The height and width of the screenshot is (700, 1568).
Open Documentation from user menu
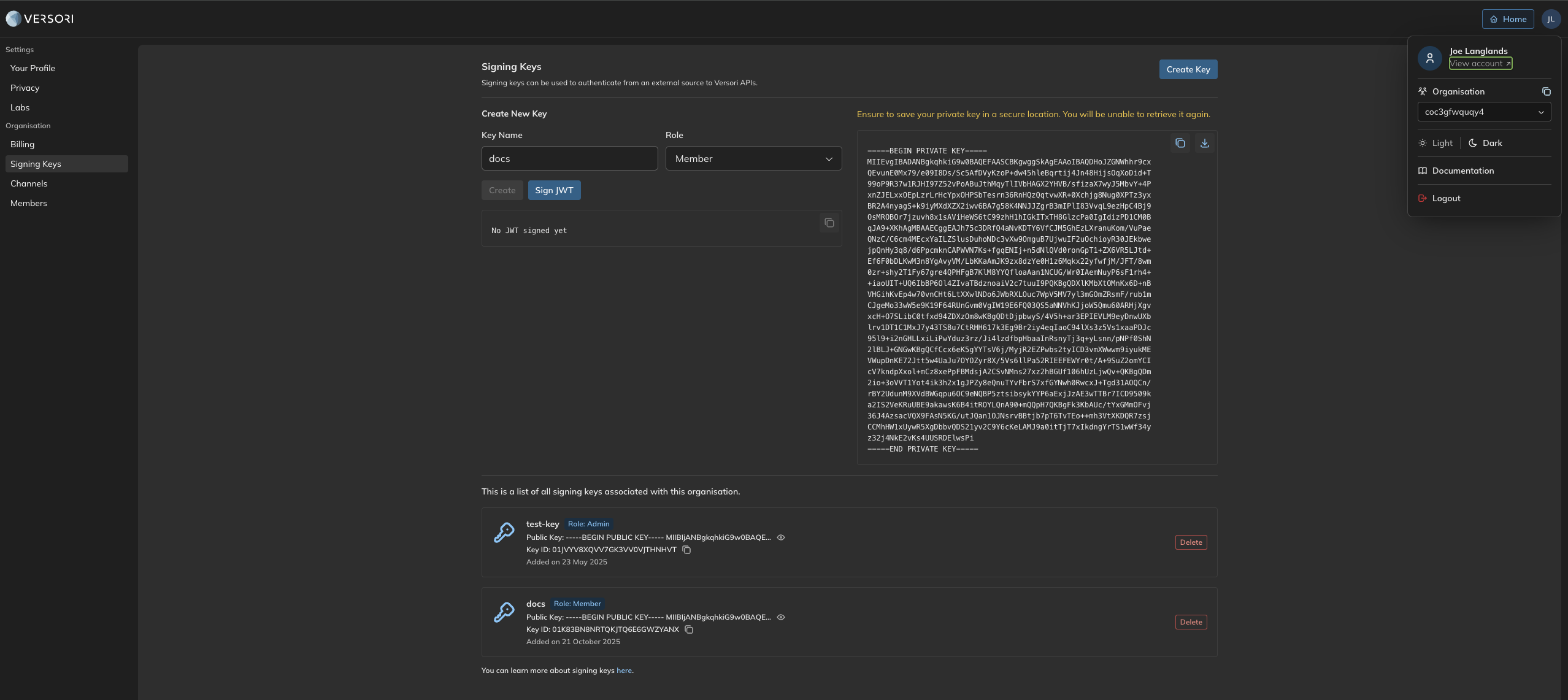pyautogui.click(x=1462, y=171)
